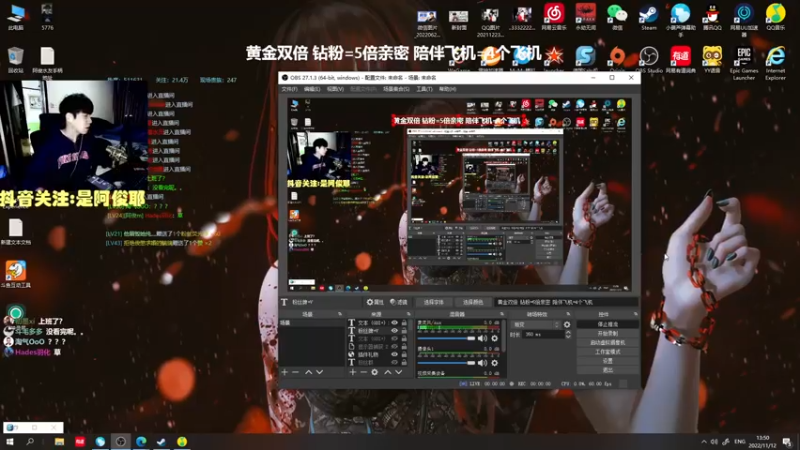Toggle lock on 粉丝群 source
Image resolution: width=800 pixels, height=450 pixels.
[x=404, y=362]
